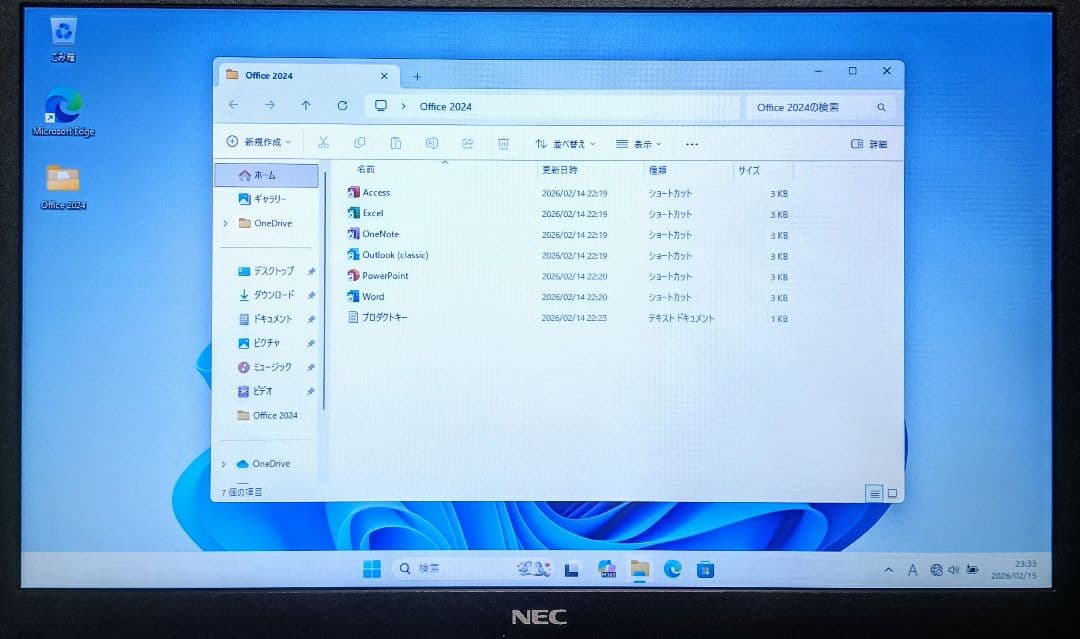The width and height of the screenshot is (1080, 639).
Task: Open the OneNote shortcut icon
Action: (353, 233)
